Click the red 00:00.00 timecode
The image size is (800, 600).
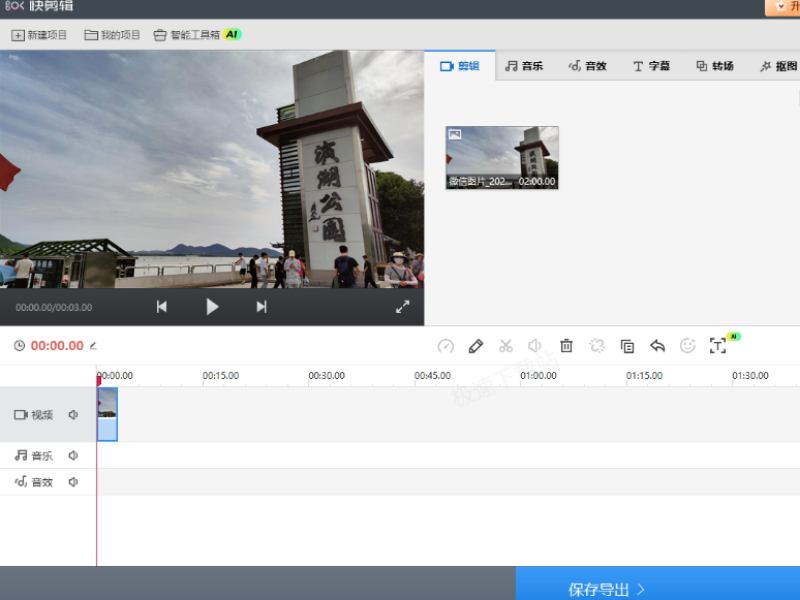point(57,345)
